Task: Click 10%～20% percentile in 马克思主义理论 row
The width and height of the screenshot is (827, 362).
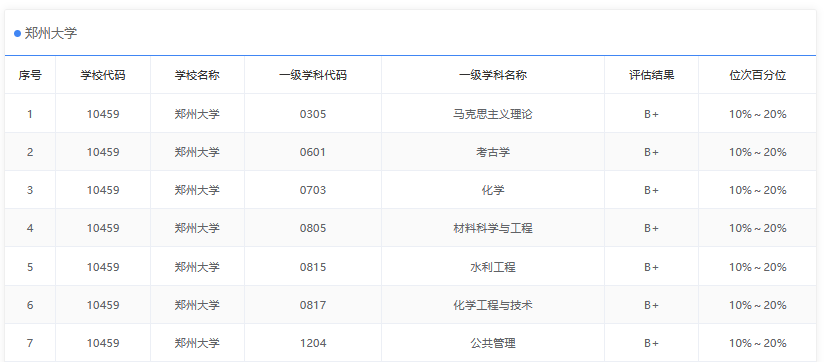Action: tap(757, 114)
